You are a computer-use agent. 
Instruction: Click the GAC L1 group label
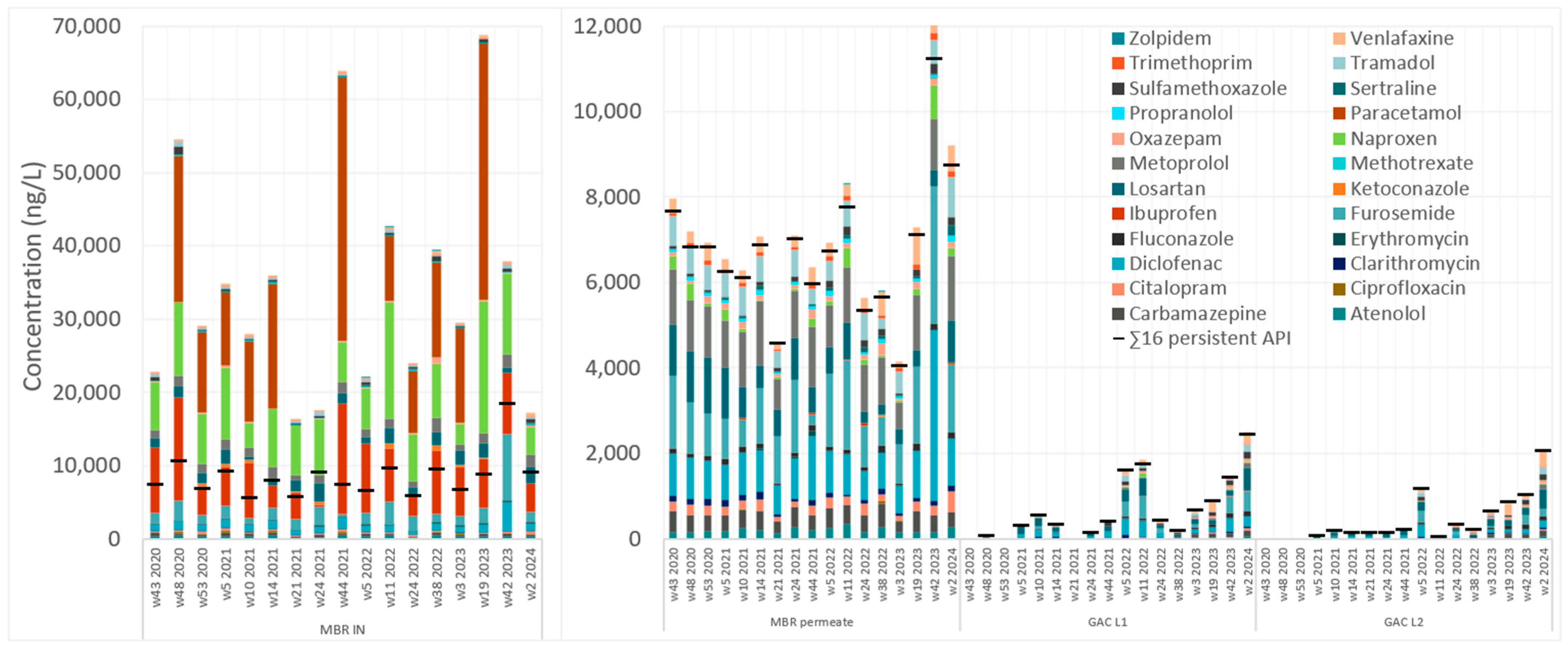pyautogui.click(x=1107, y=622)
